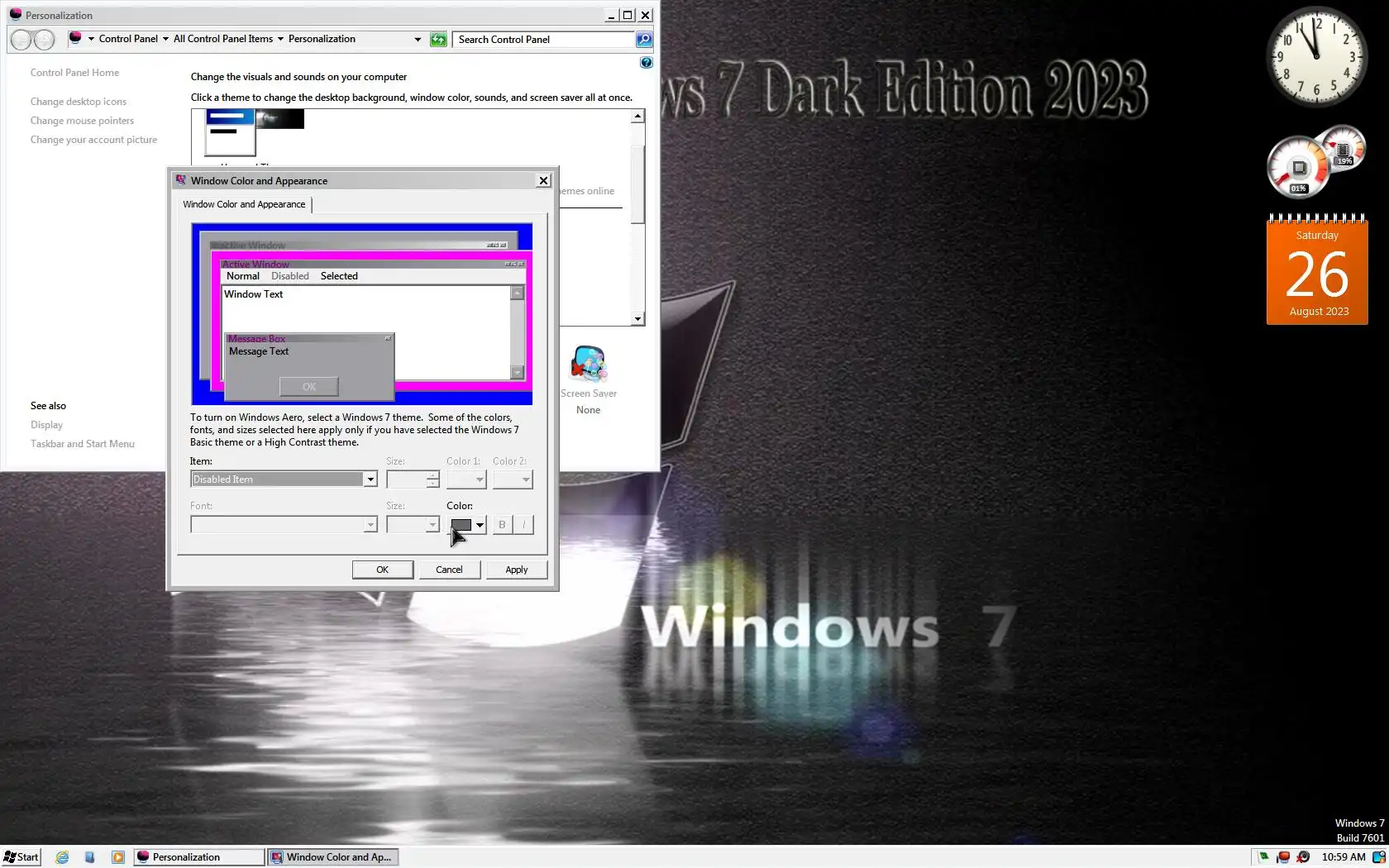Select the Window Color and Appearance tab
This screenshot has width=1389, height=868.
coord(244,204)
